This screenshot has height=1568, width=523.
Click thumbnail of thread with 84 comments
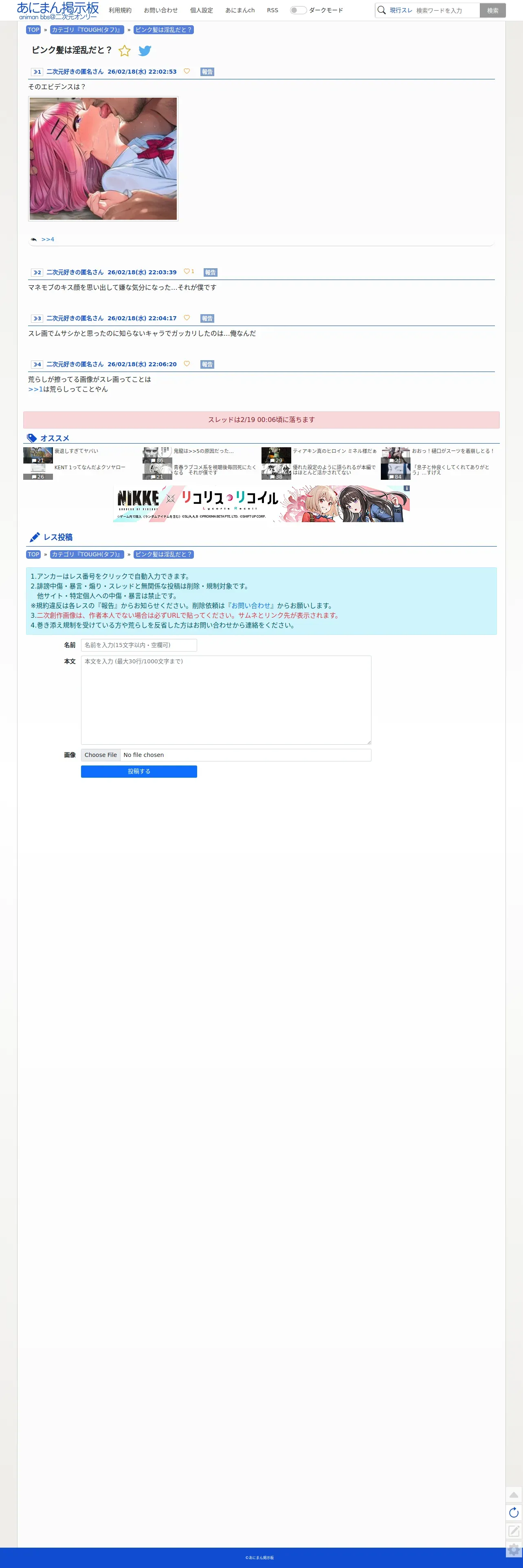[396, 472]
